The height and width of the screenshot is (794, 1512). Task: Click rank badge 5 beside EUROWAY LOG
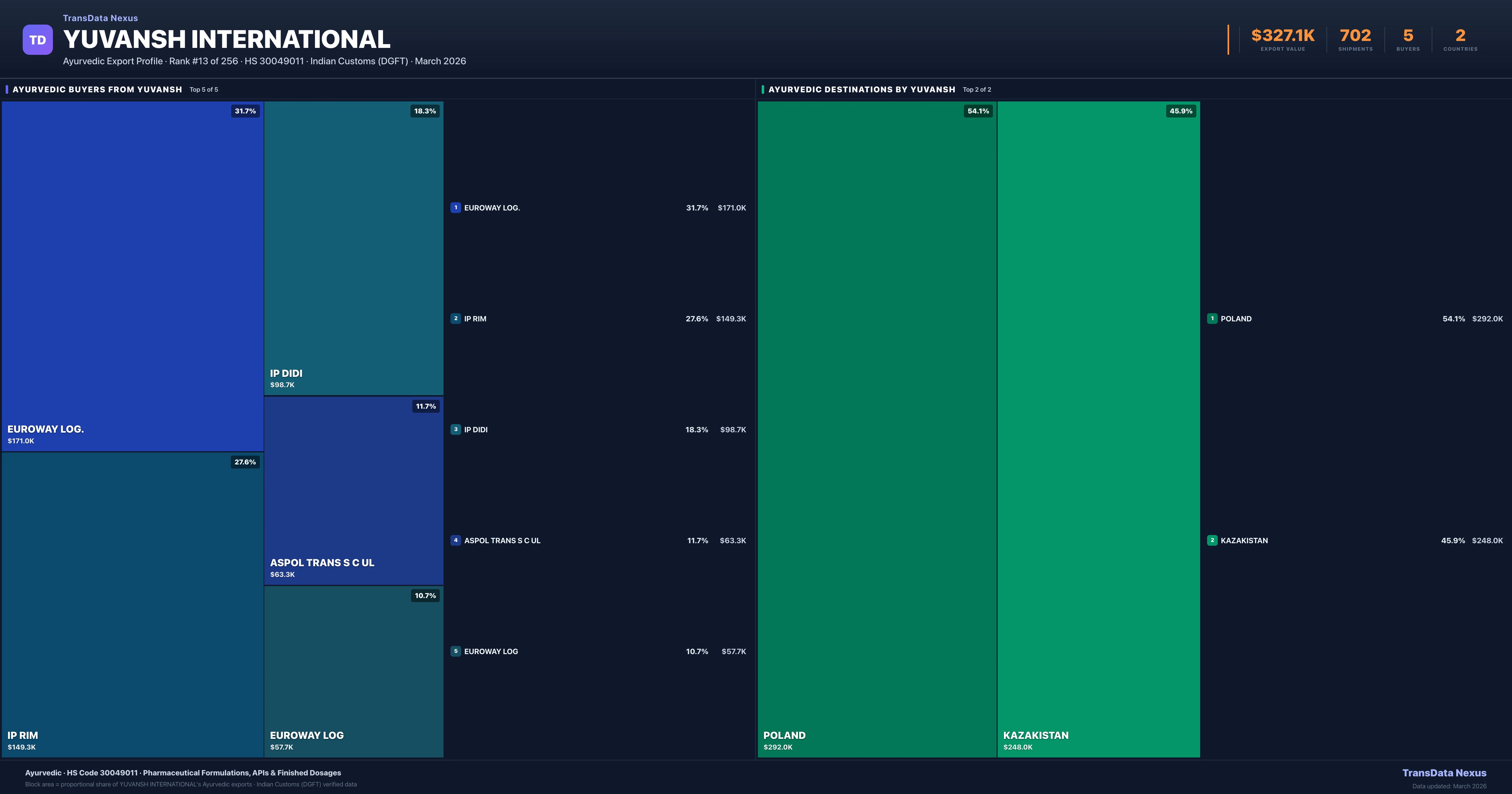(455, 651)
